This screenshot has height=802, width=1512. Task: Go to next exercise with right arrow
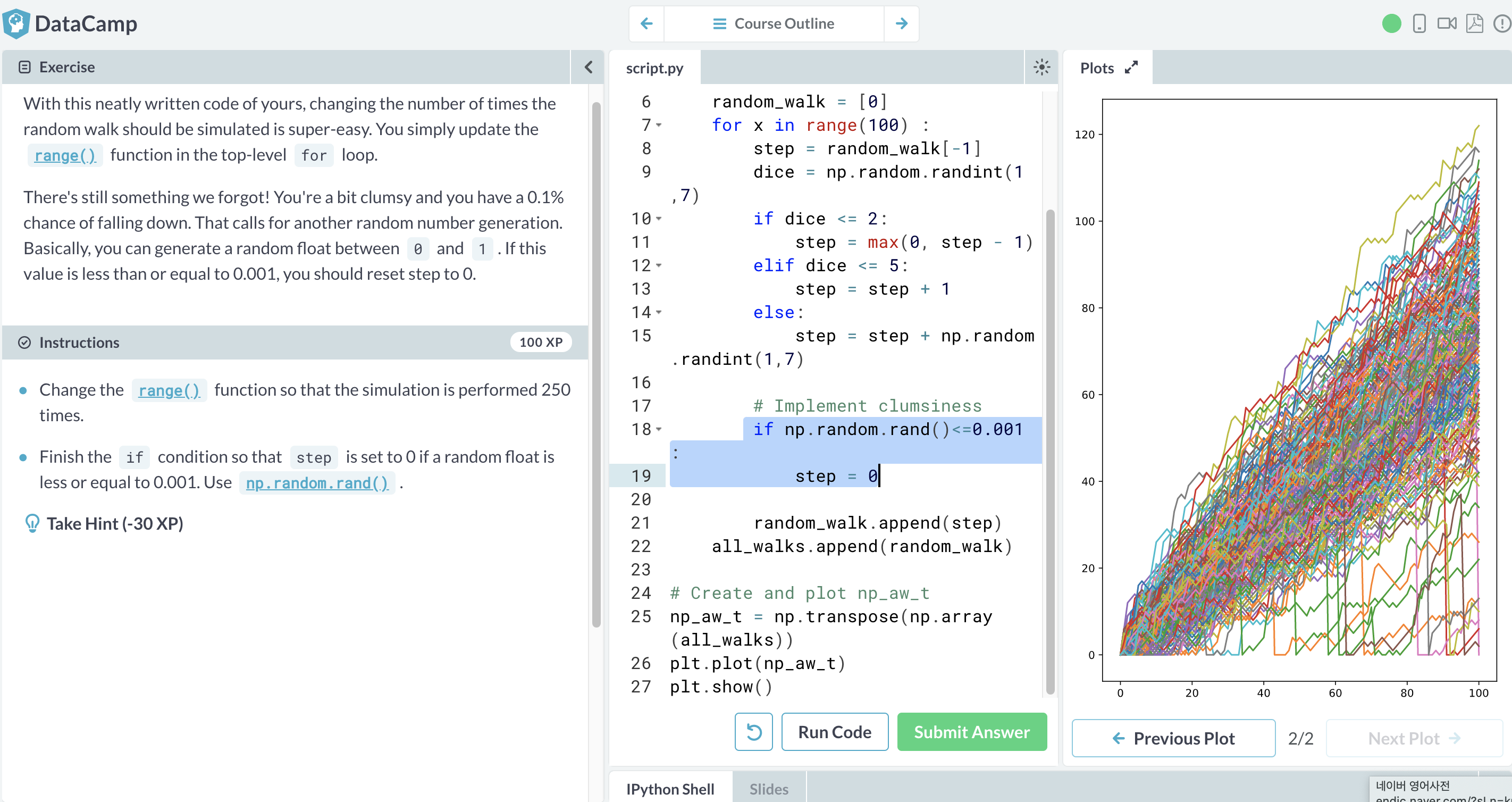pos(902,23)
